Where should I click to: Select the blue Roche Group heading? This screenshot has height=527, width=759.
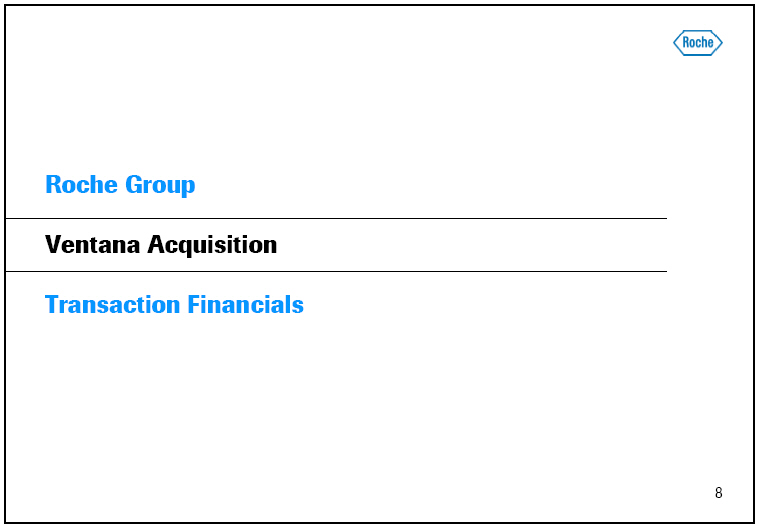[x=120, y=185]
